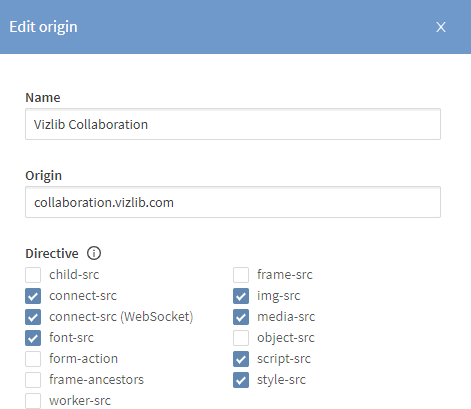Uncheck the connect-src directive
Image resolution: width=471 pixels, height=409 pixels.
[x=33, y=296]
